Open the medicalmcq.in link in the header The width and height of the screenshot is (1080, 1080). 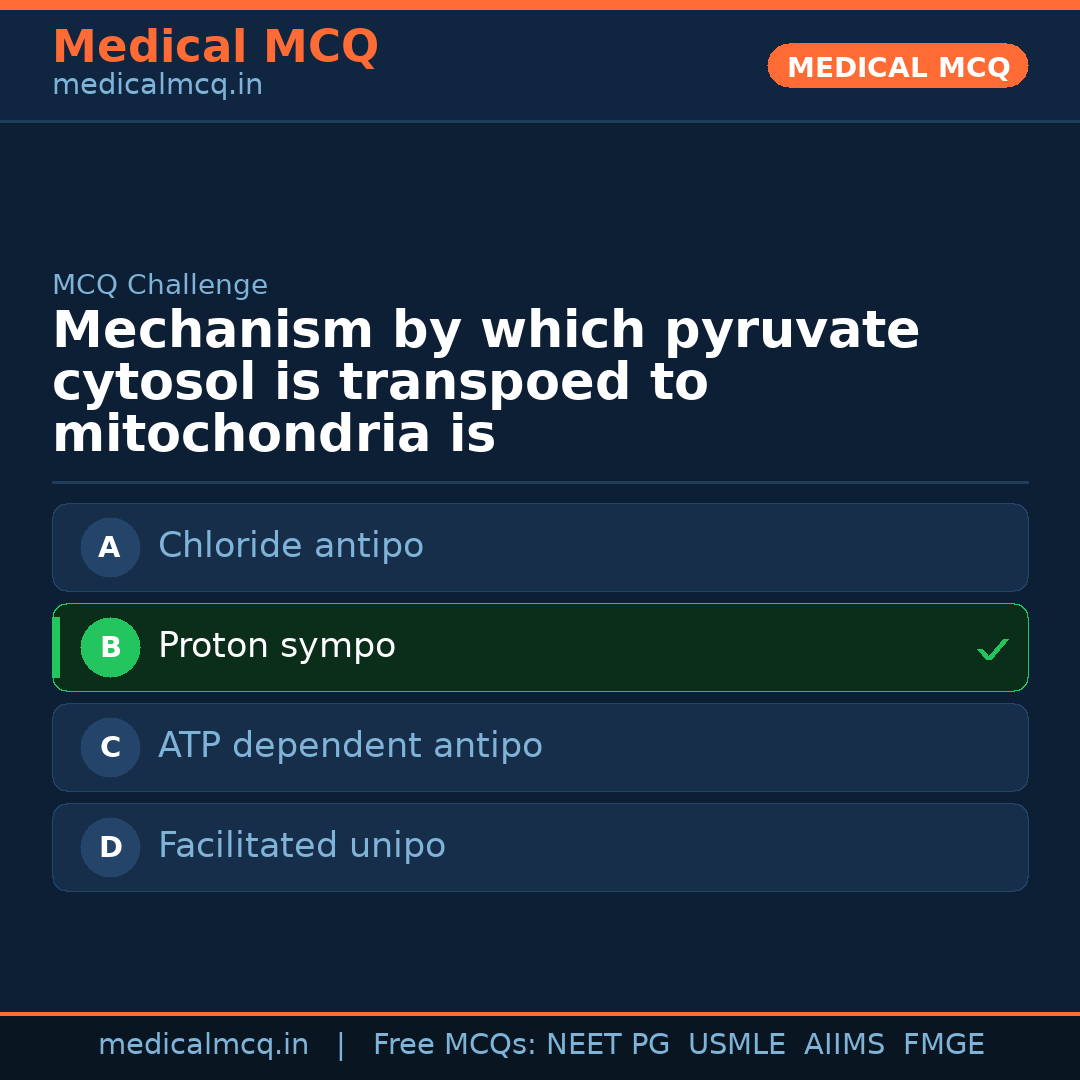pyautogui.click(x=157, y=86)
